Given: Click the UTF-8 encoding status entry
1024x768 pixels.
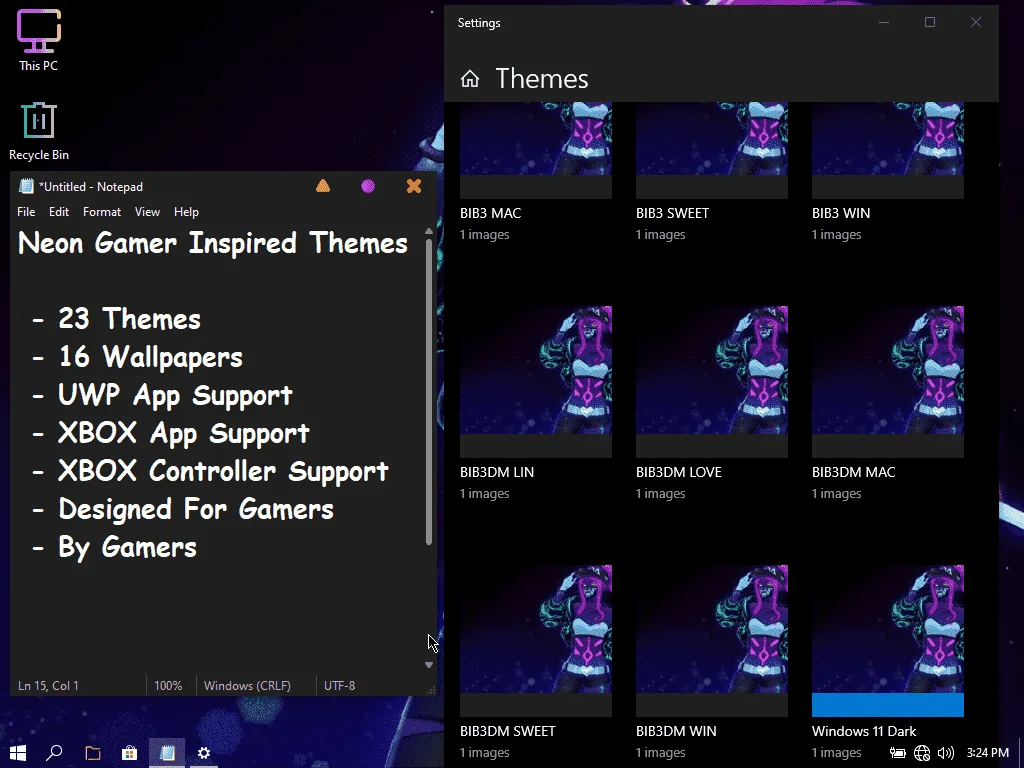Looking at the screenshot, I should coord(340,686).
